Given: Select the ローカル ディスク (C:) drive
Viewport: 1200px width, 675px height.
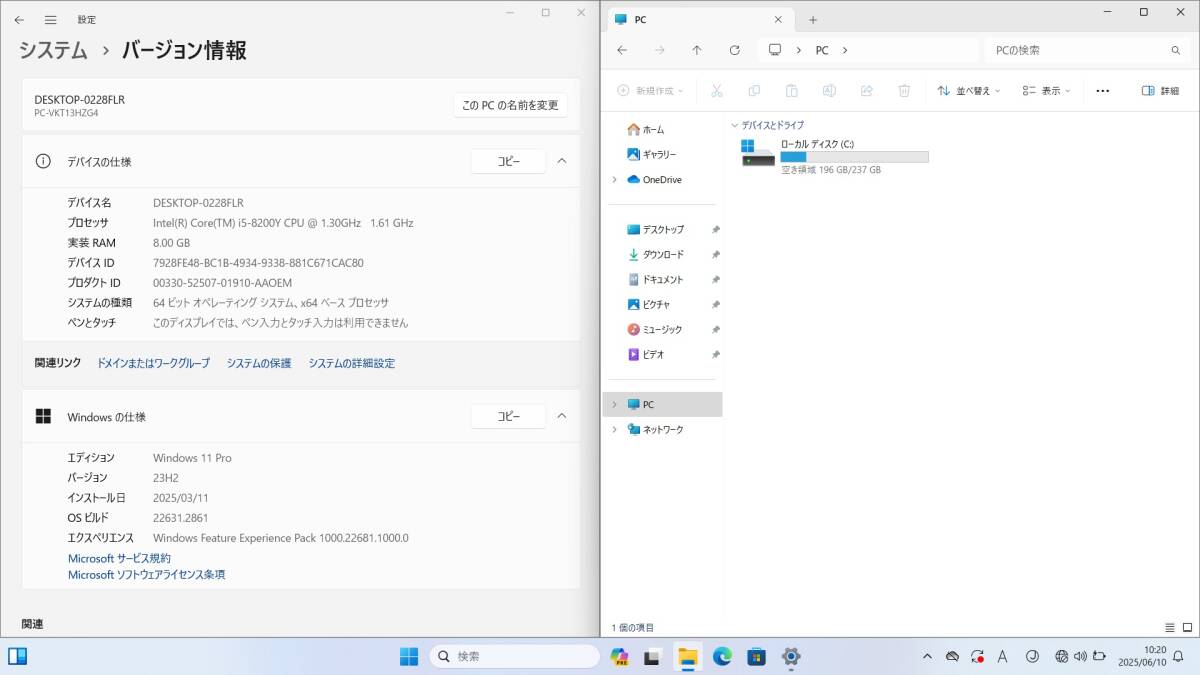Looking at the screenshot, I should (x=834, y=157).
